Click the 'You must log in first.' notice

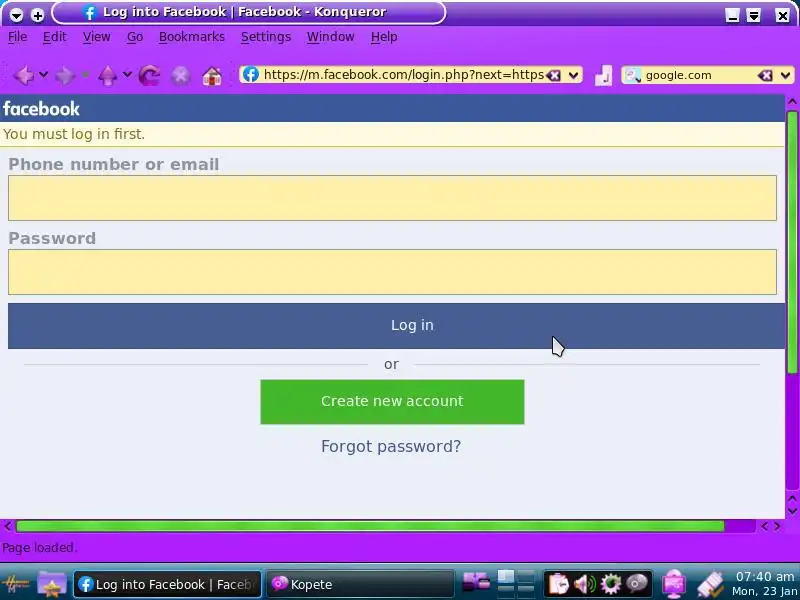(74, 134)
